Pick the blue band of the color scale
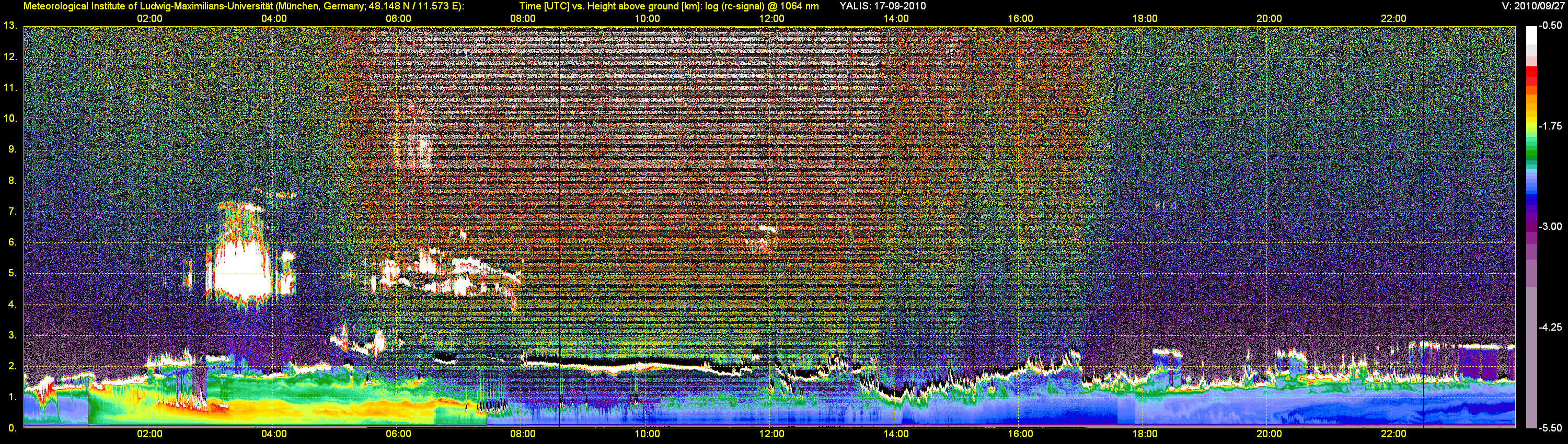The height and width of the screenshot is (444, 1568). tap(1531, 196)
